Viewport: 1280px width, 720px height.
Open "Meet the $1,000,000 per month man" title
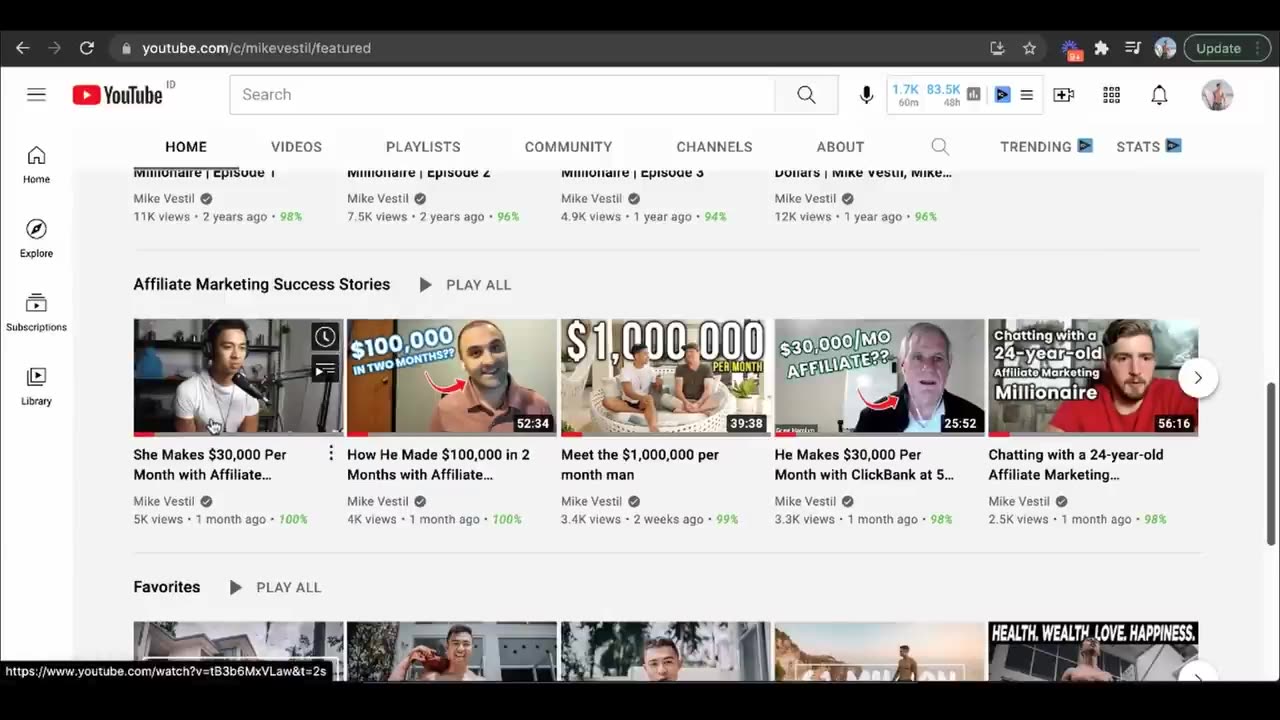click(640, 465)
